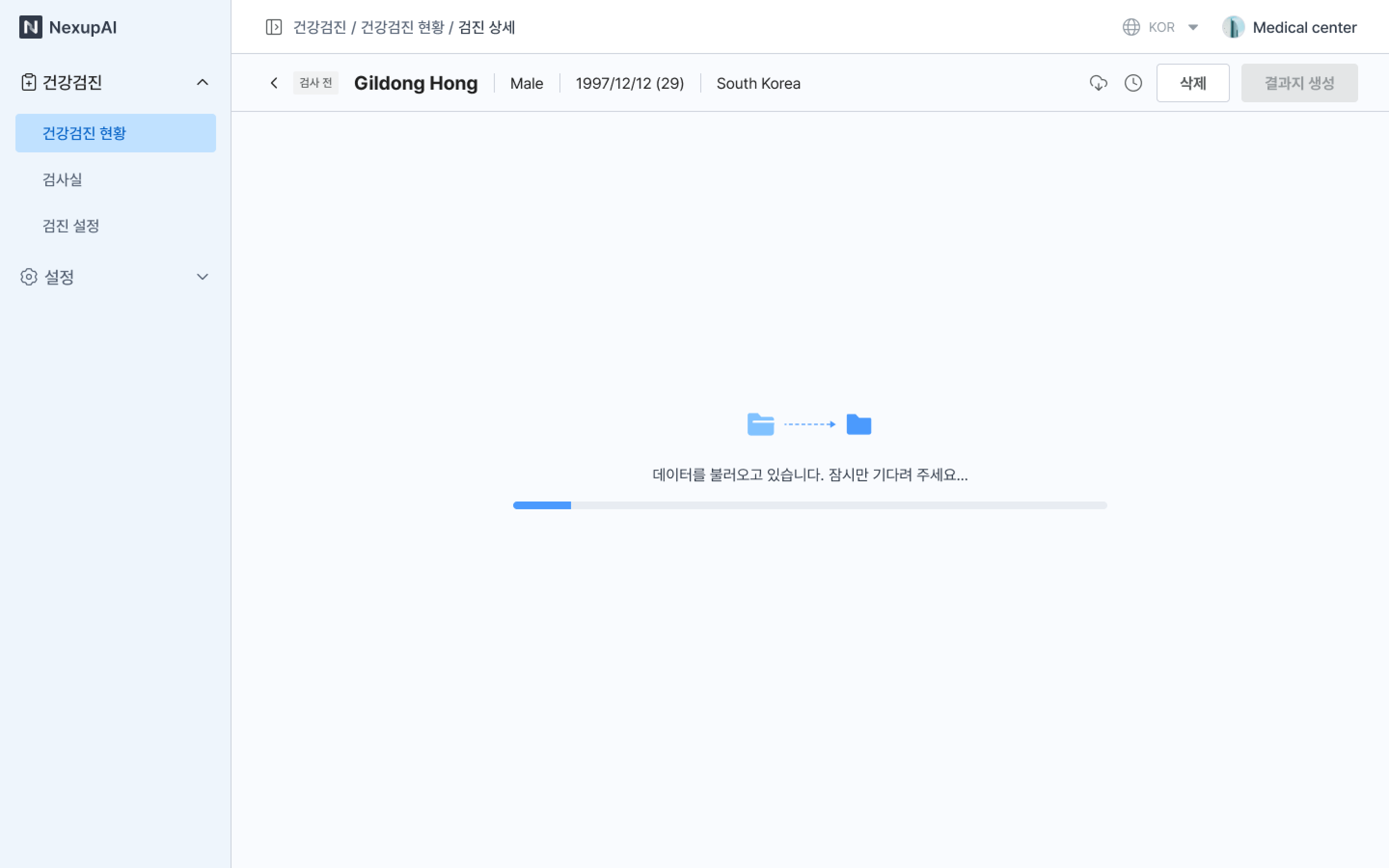Screen dimensions: 1389x868
Task: Click the 결과지 생성 button
Action: pyautogui.click(x=1299, y=83)
